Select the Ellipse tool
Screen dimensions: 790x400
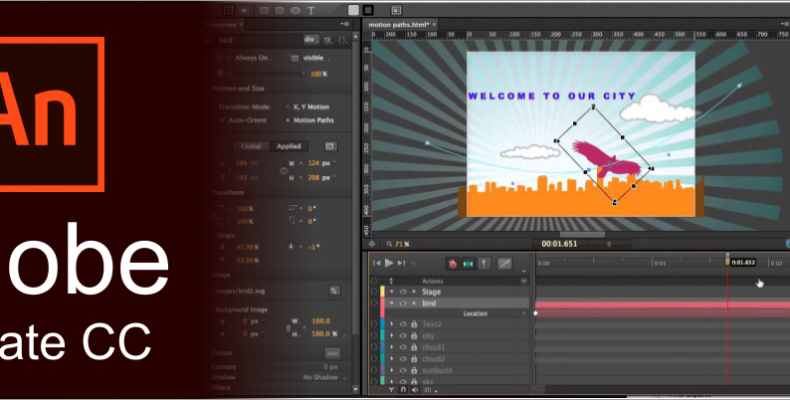[x=295, y=11]
